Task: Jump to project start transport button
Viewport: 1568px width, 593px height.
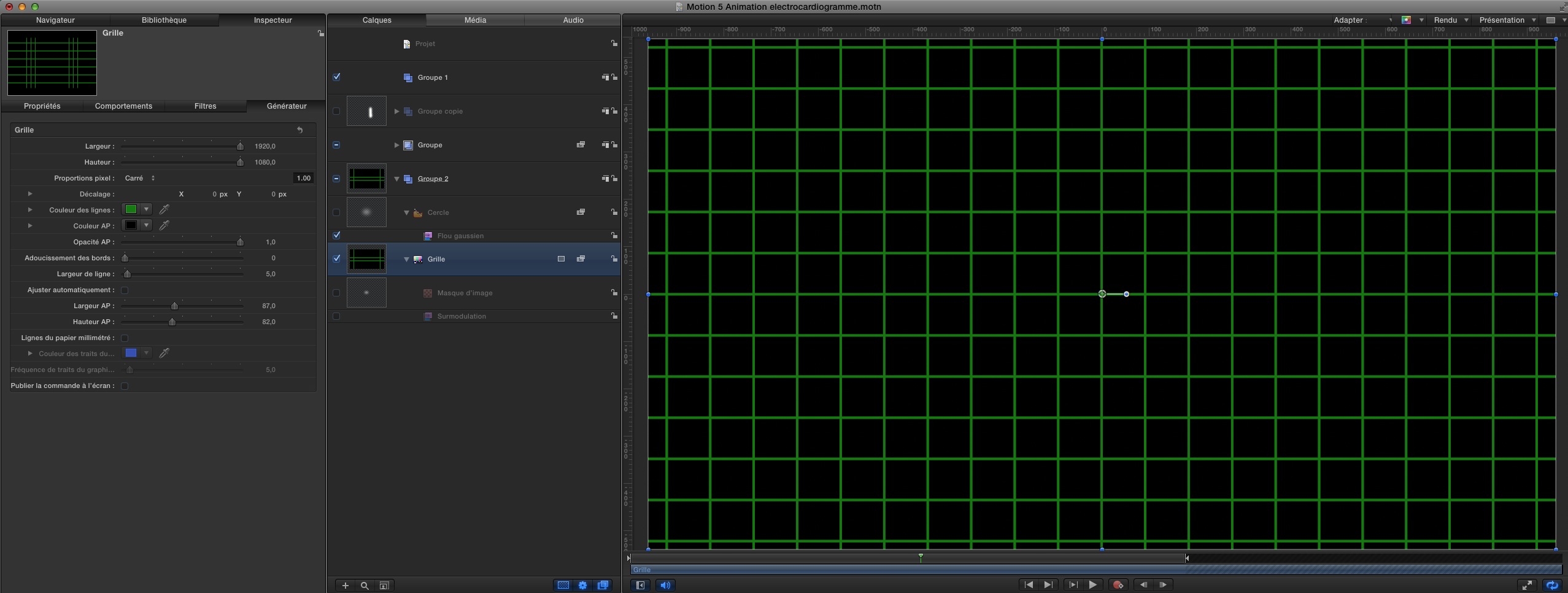Action: click(1029, 585)
